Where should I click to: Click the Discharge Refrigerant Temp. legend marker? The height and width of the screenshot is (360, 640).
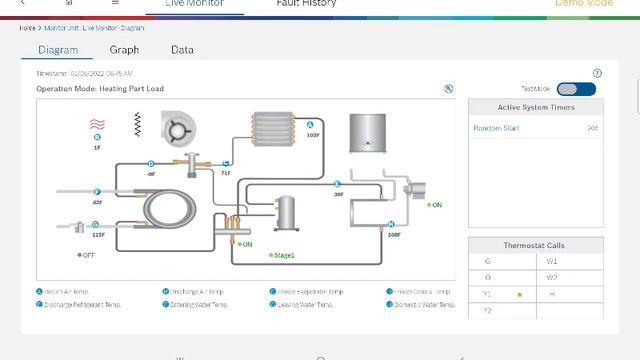point(39,304)
